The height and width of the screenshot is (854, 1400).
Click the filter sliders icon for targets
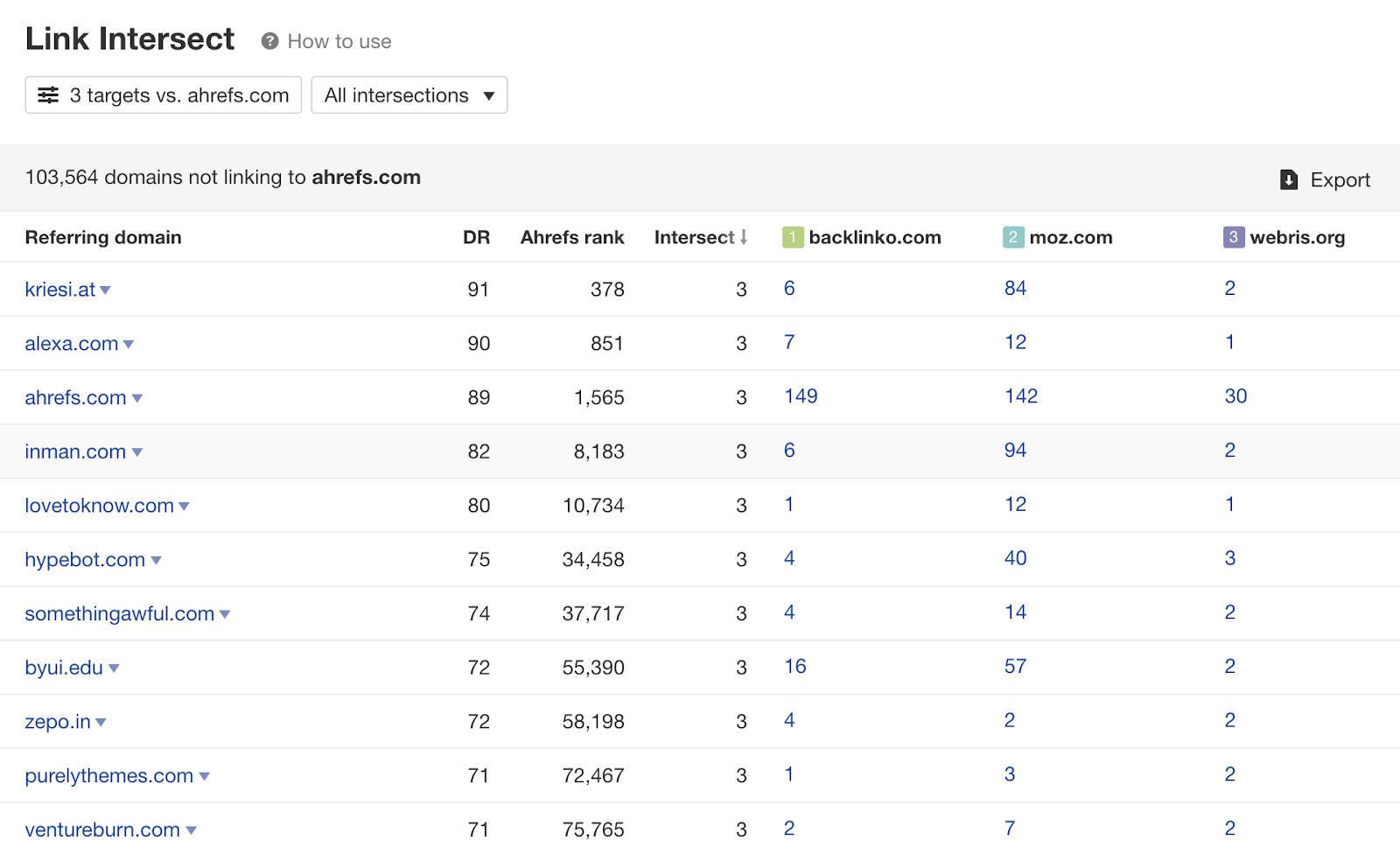point(48,95)
